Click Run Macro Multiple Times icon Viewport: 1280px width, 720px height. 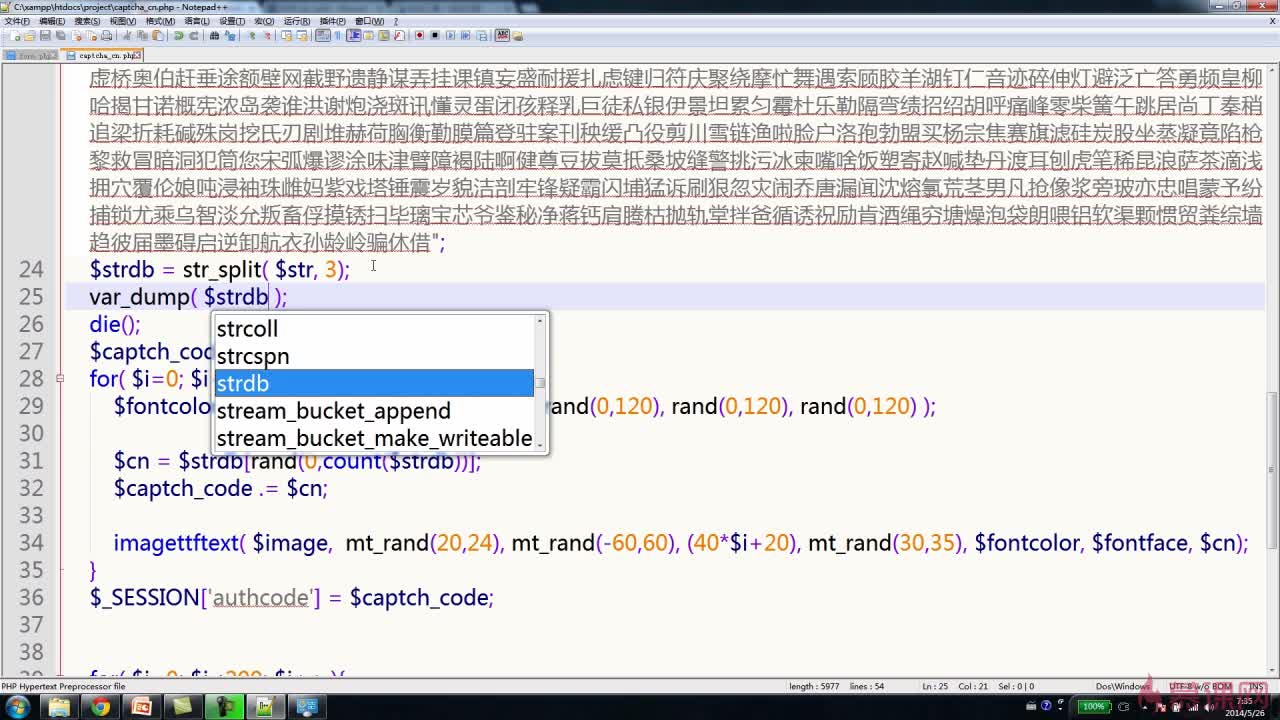[x=465, y=35]
